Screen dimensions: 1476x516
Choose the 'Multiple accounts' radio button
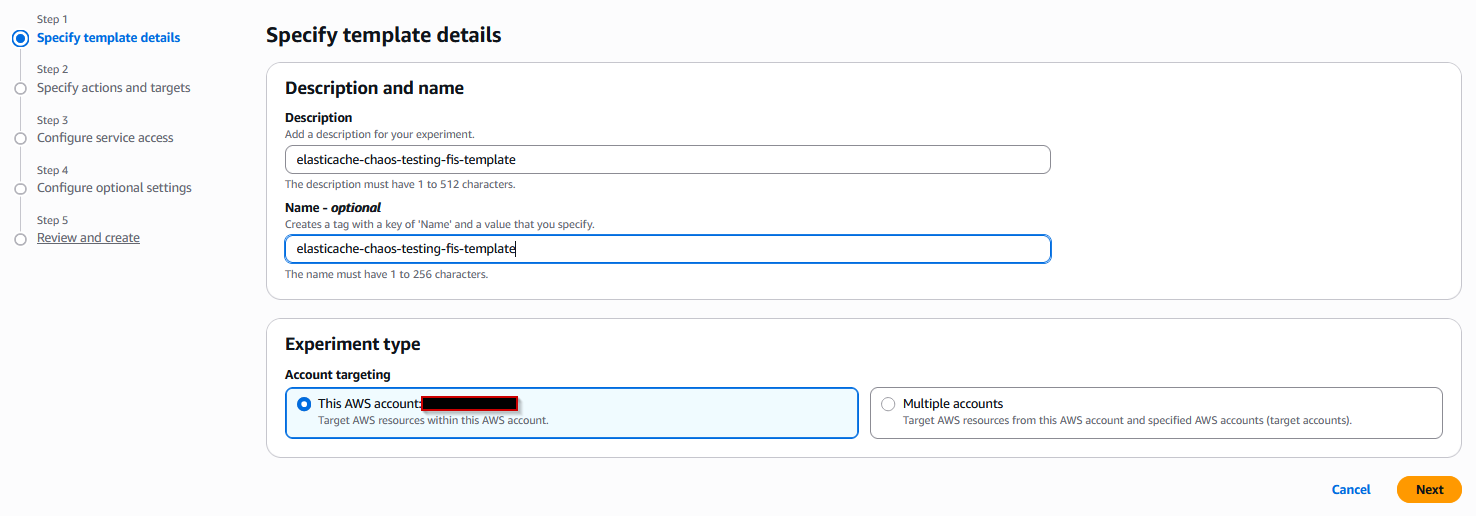tap(888, 404)
